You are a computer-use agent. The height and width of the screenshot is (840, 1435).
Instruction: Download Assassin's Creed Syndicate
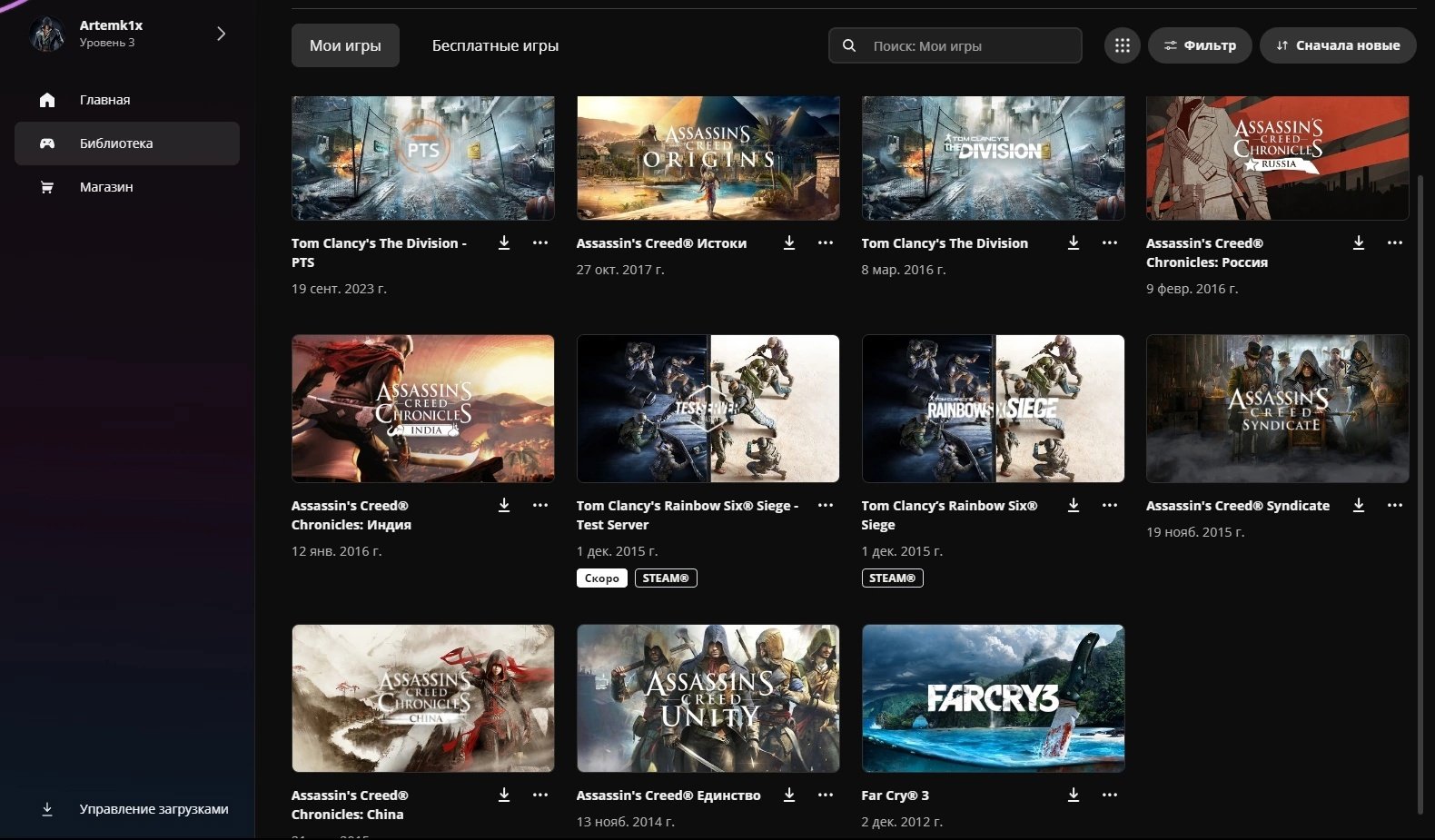coord(1359,505)
